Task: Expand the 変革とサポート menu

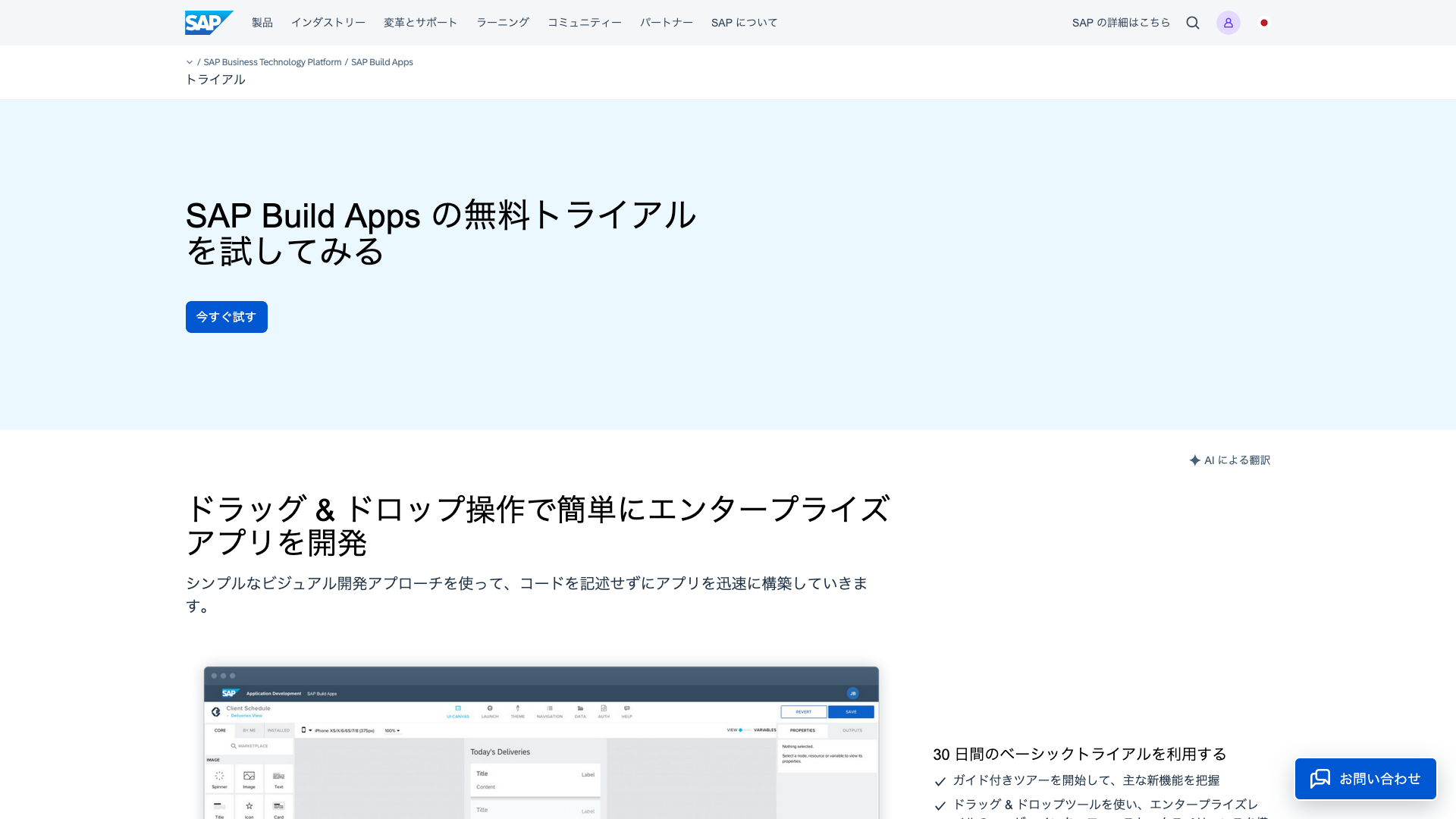Action: [420, 23]
